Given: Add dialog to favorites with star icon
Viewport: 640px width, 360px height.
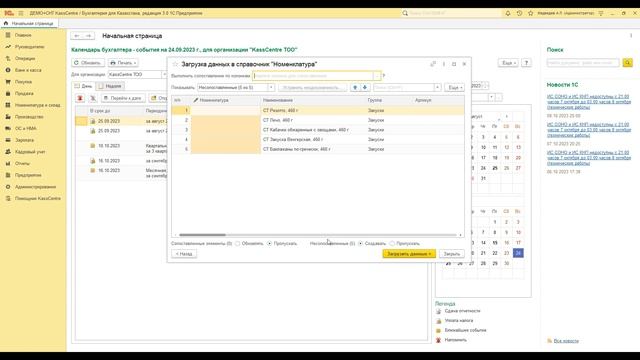Looking at the screenshot, I should pos(175,64).
